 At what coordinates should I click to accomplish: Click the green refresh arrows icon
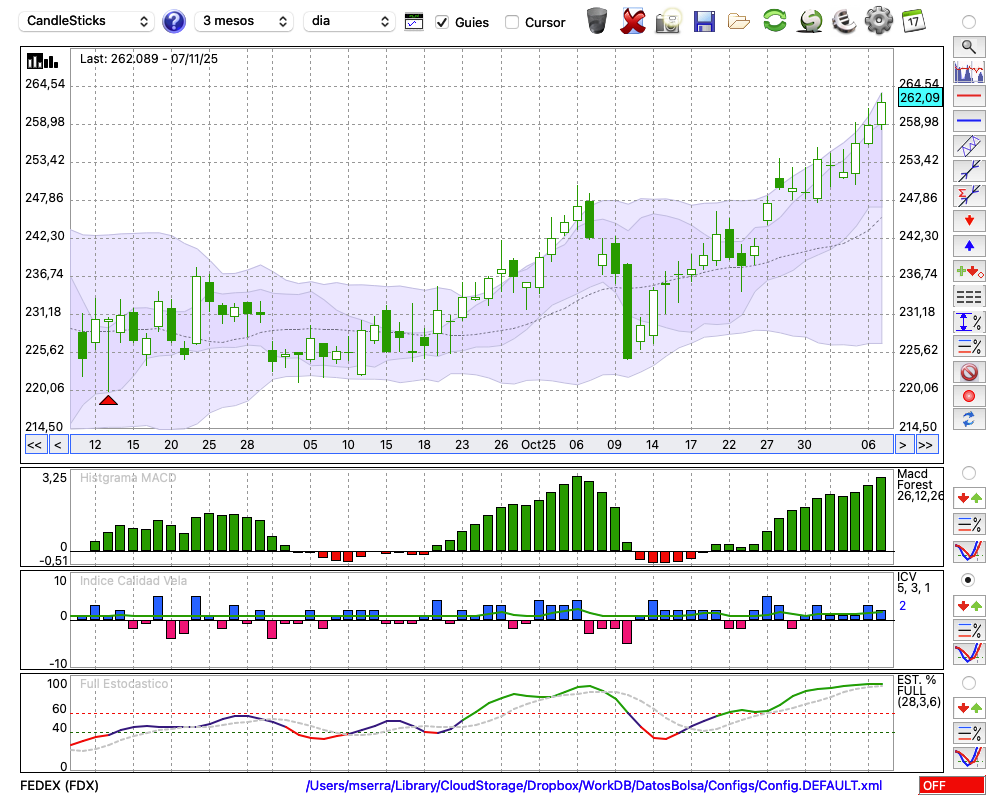click(775, 20)
